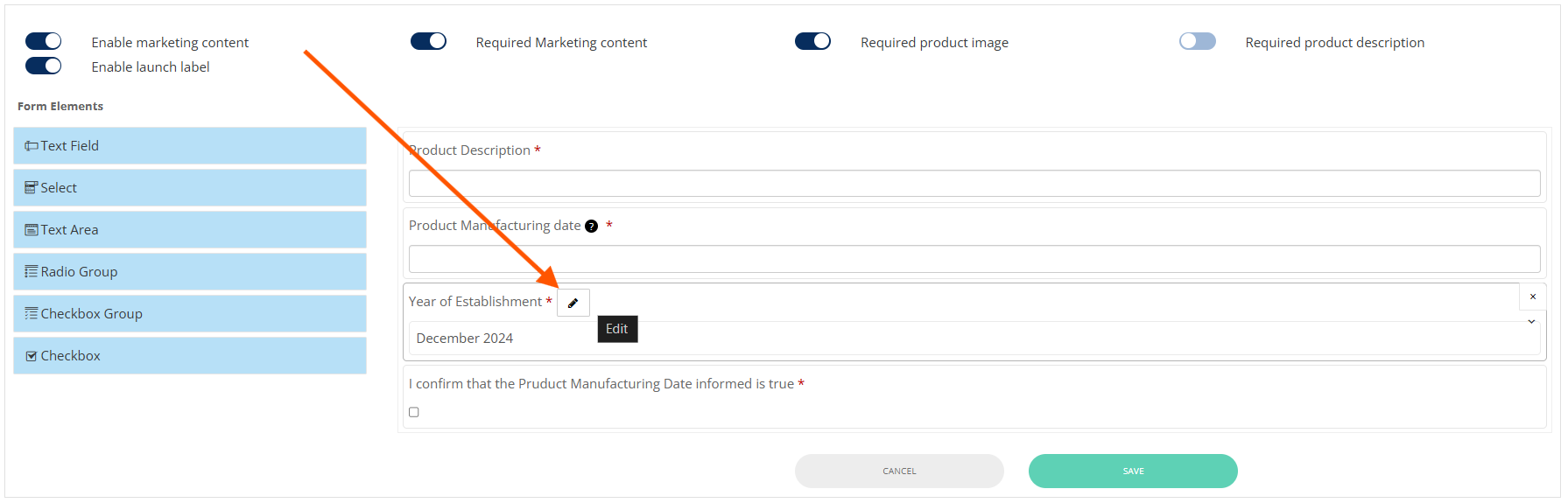Click into the Product Description input field
1568x503 pixels.
(x=974, y=184)
